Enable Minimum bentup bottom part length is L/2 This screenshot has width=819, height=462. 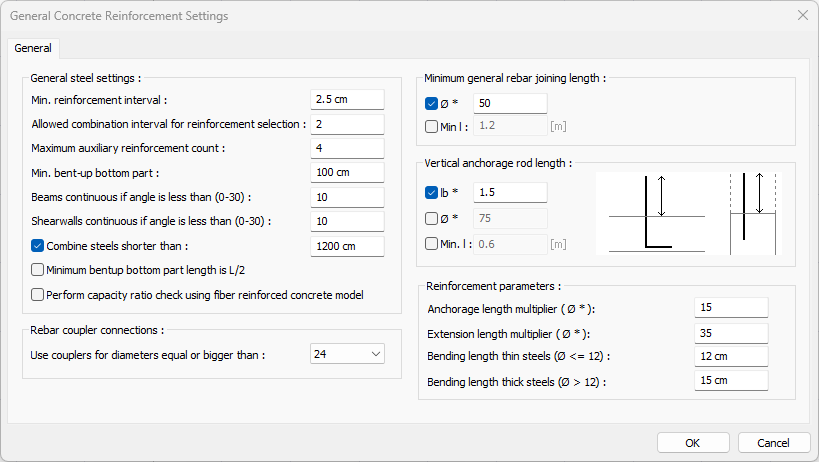coord(38,270)
